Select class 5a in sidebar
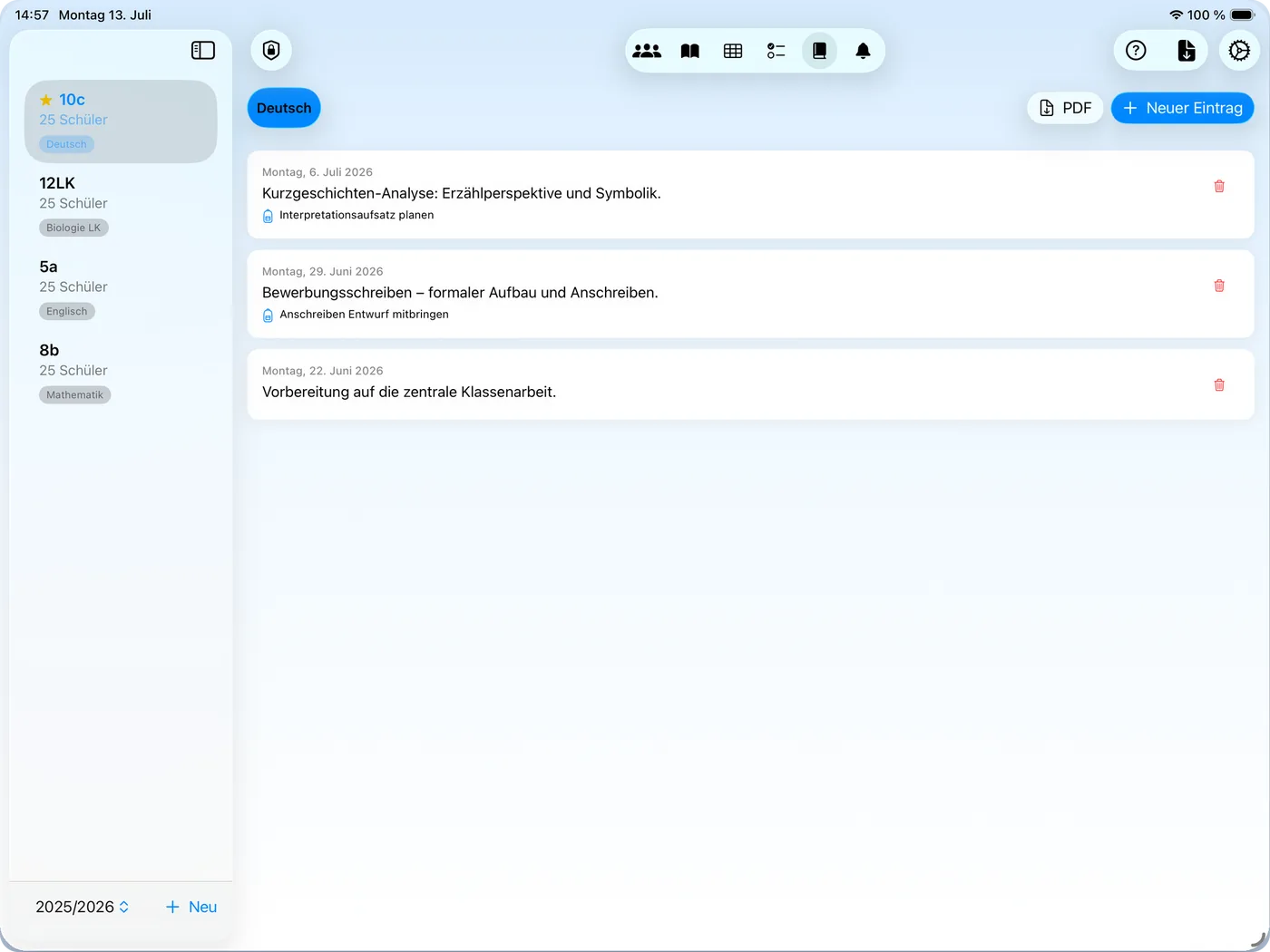Screen dimensions: 1270x952 point(121,288)
